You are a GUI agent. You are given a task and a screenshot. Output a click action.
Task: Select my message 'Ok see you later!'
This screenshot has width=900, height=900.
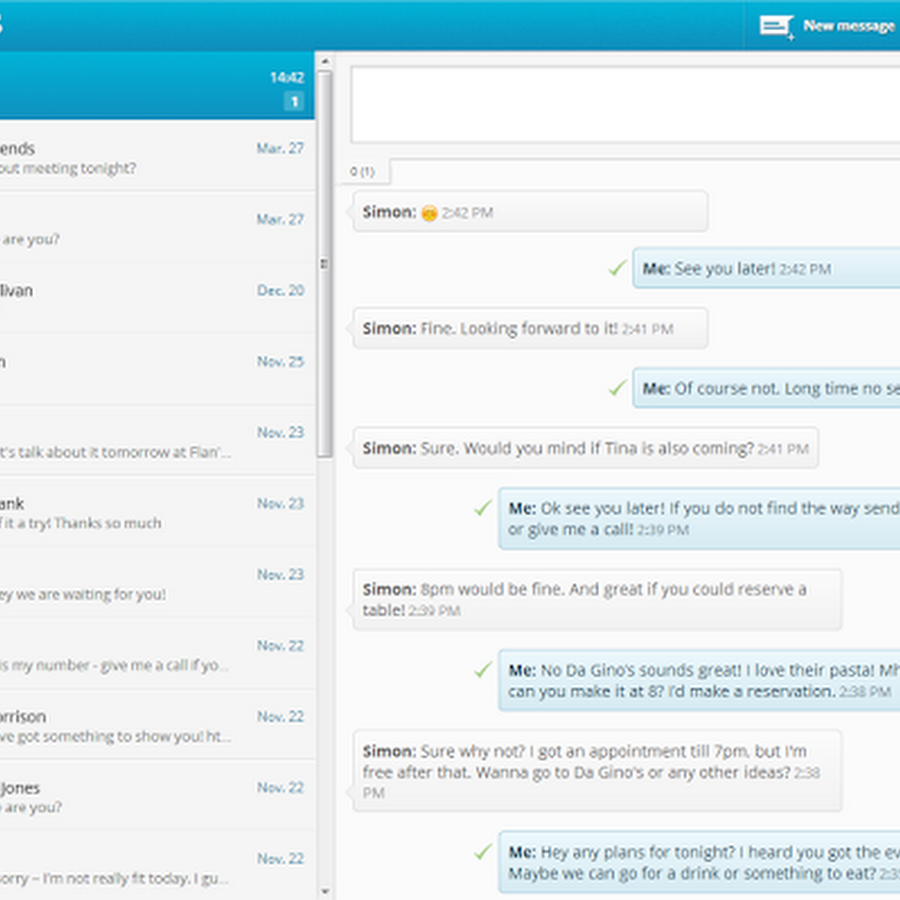pyautogui.click(x=699, y=518)
